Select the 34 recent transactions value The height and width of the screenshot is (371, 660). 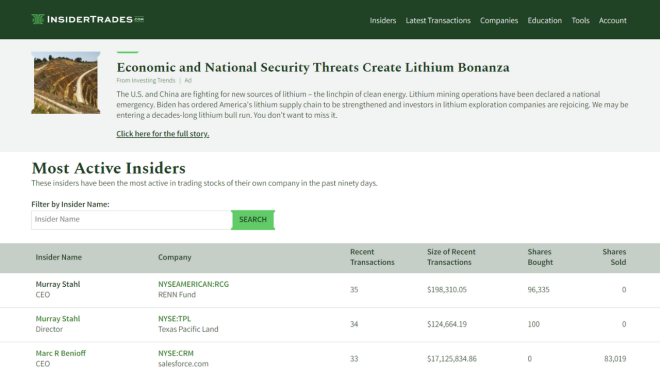[x=354, y=324]
